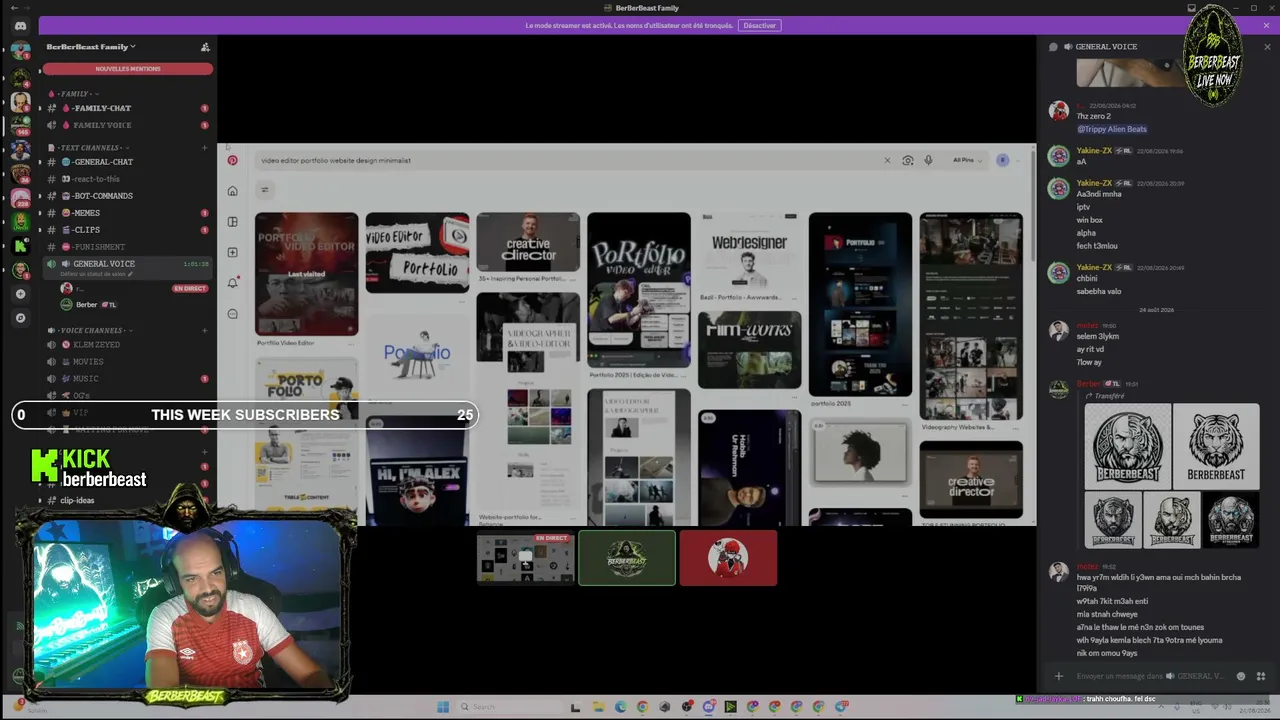Click the invite people icon beside server name

pyautogui.click(x=205, y=47)
